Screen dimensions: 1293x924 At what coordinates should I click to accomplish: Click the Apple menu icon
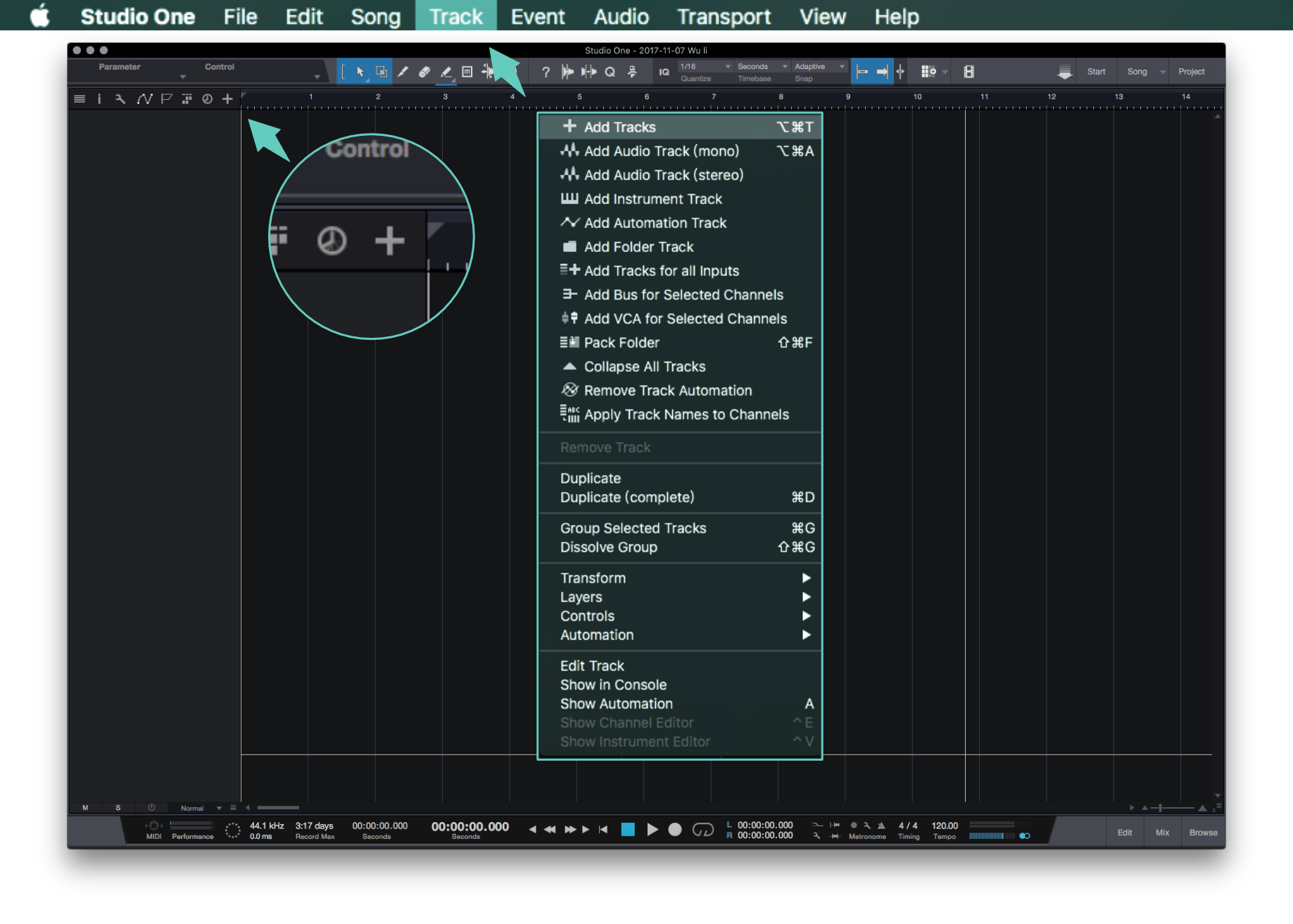(x=40, y=15)
